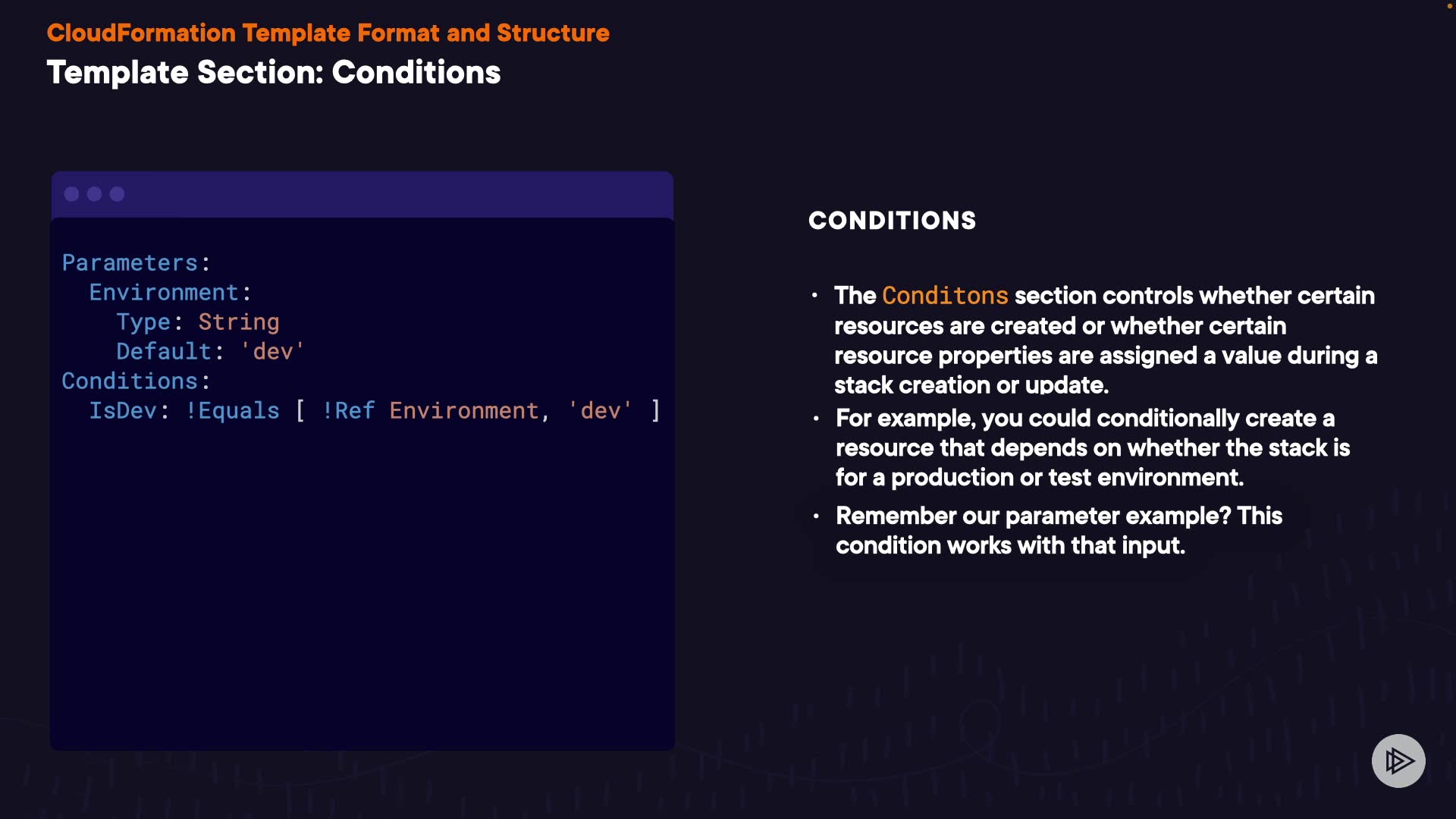
Task: Click the first dot in code window header
Action: tap(72, 194)
